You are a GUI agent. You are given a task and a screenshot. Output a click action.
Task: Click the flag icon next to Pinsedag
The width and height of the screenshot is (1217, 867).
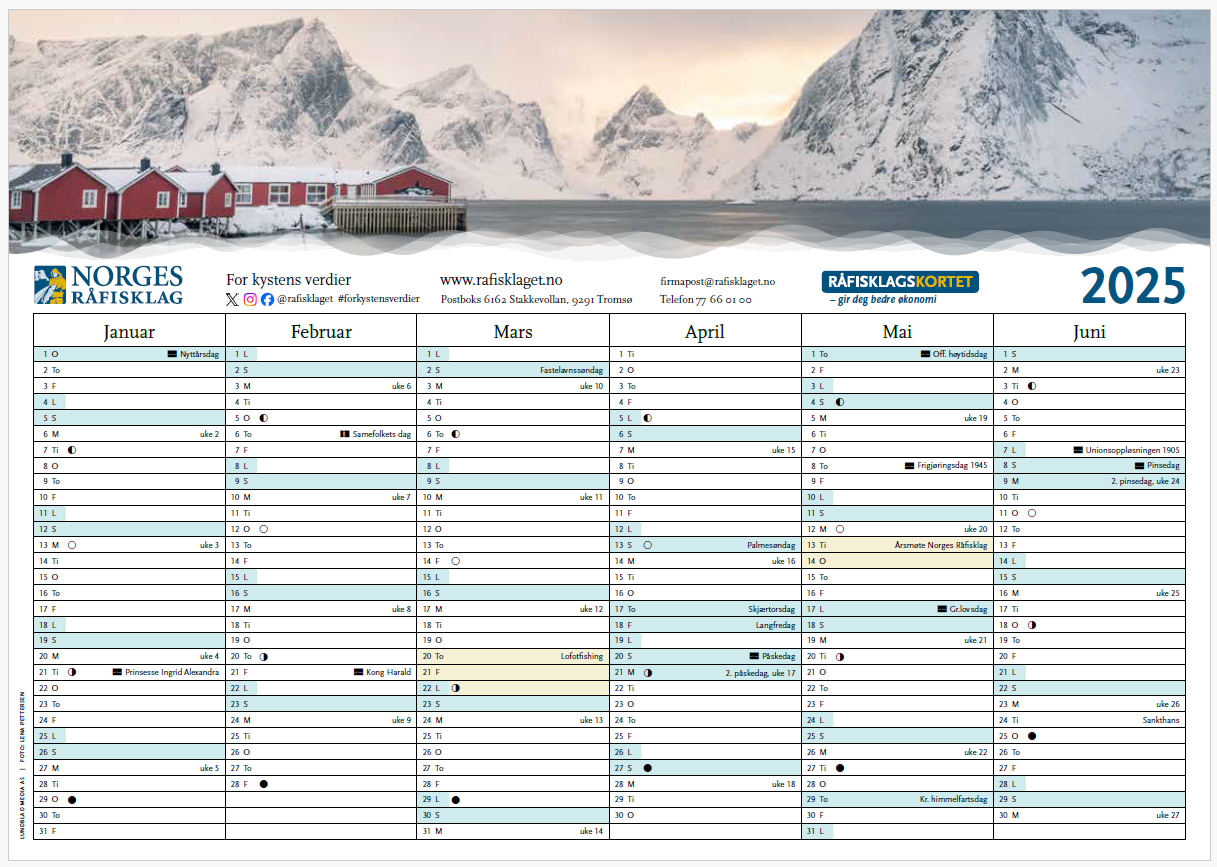point(1139,465)
